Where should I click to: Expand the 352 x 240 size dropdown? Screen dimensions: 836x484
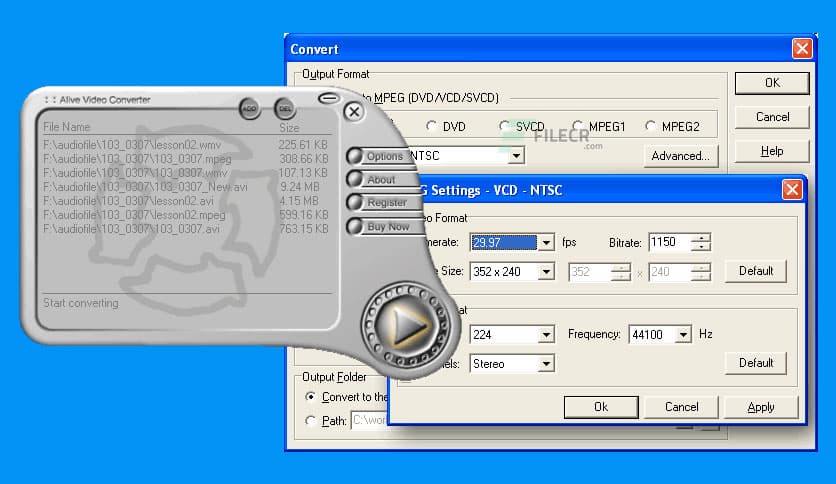pos(546,272)
